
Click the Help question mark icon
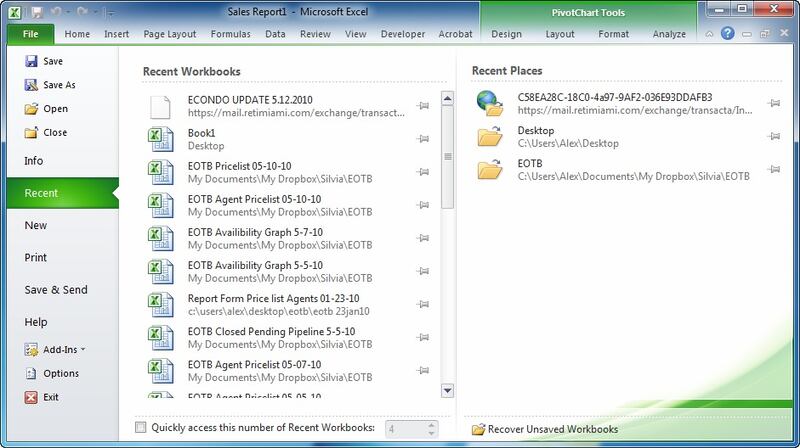click(727, 33)
